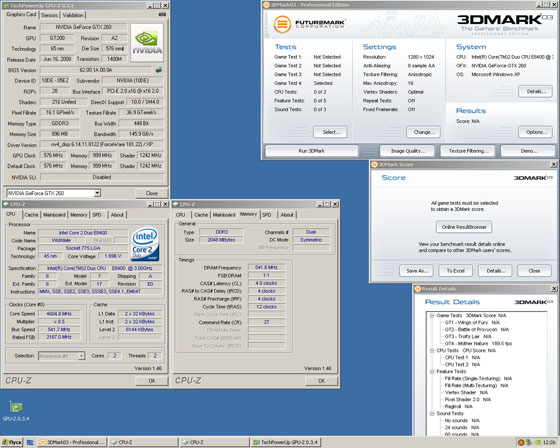Open the SPD tab in right CPU-Z window
Viewport: 560px width, 448px height.
click(x=266, y=215)
